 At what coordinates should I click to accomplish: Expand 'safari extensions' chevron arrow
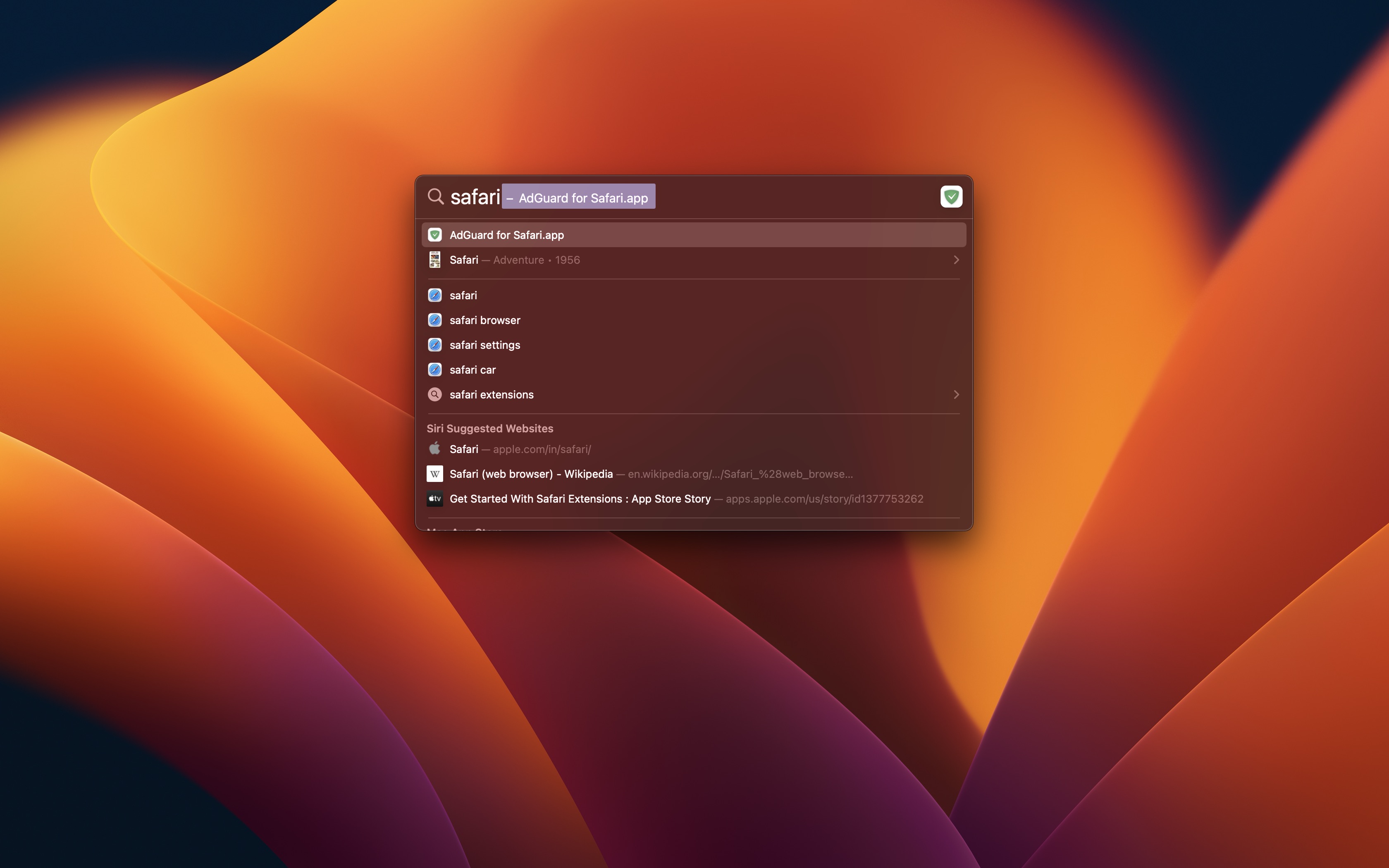coord(956,394)
